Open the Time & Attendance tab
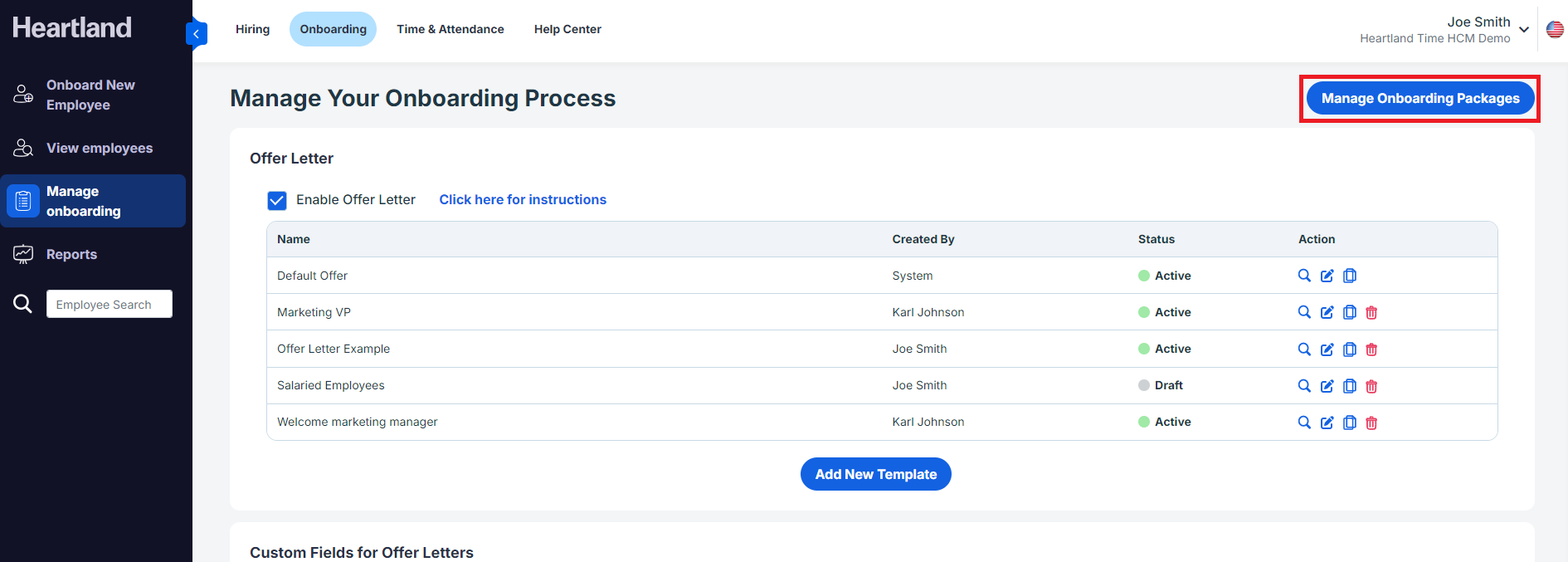Viewport: 1568px width, 562px height. coord(450,29)
